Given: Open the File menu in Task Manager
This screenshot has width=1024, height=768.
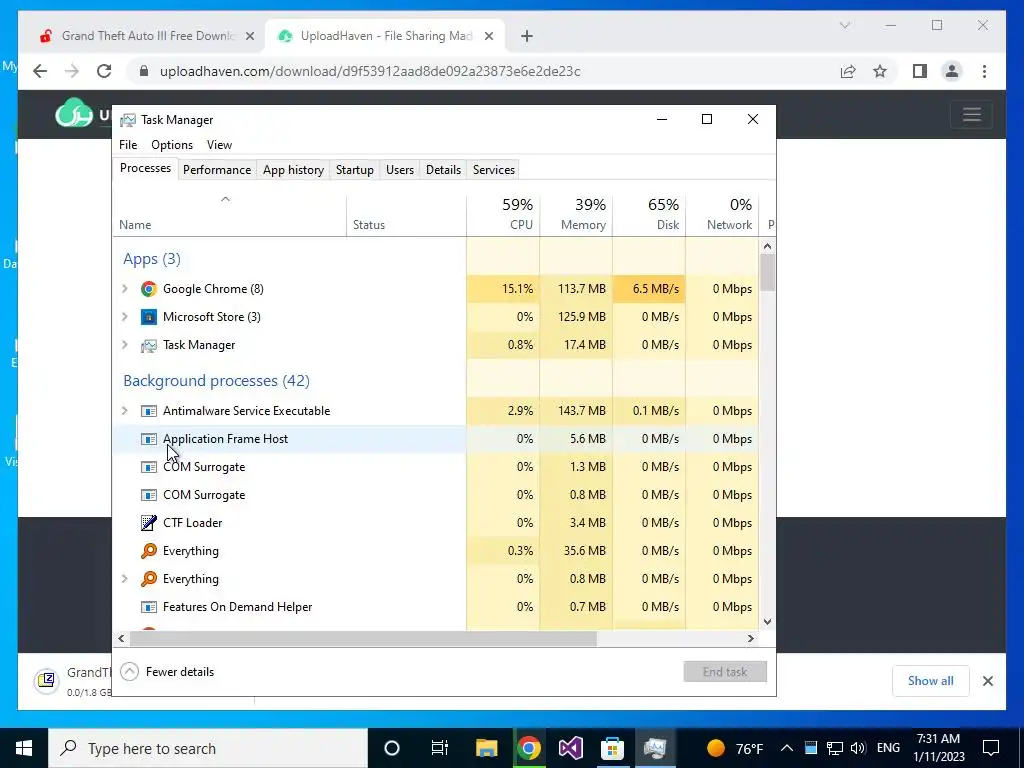Looking at the screenshot, I should (x=128, y=145).
